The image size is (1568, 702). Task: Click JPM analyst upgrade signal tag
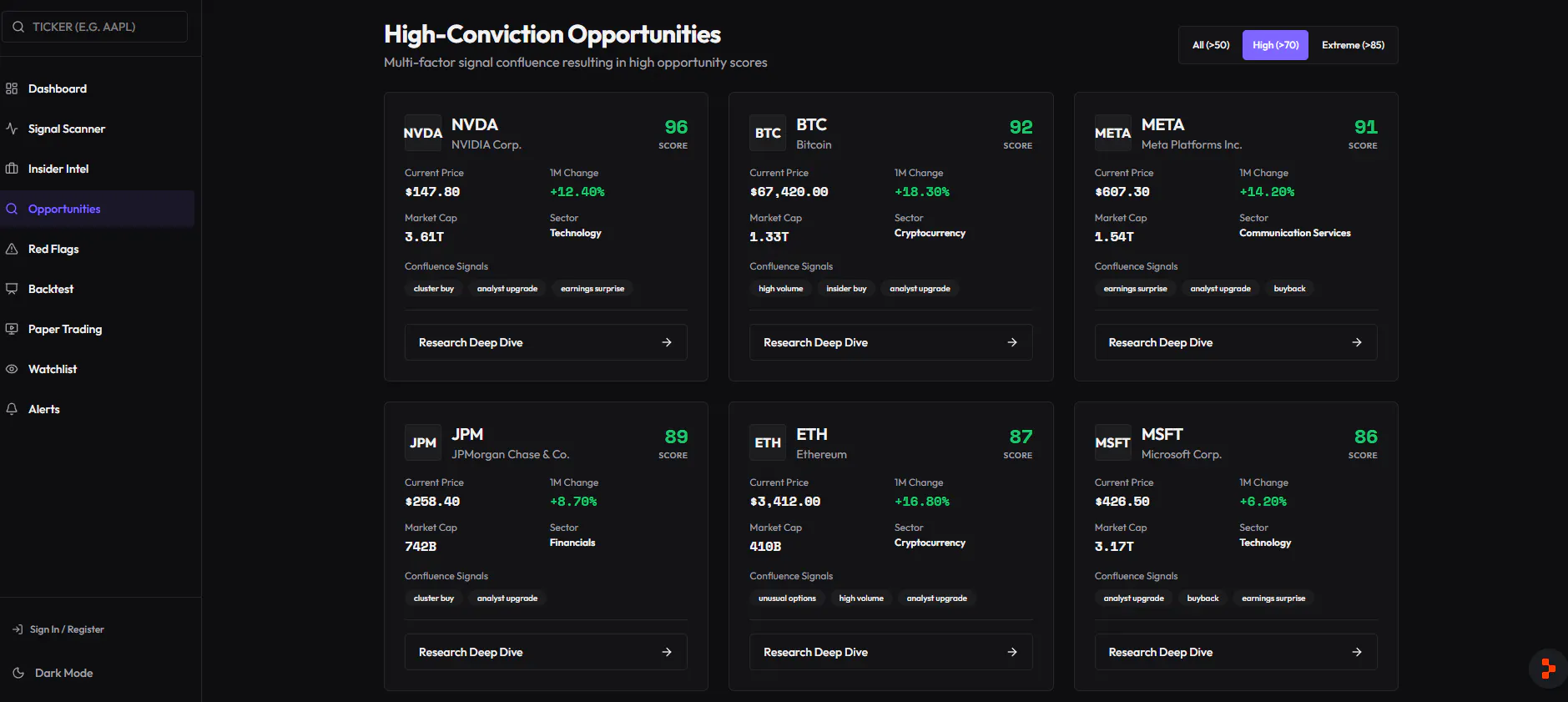[x=507, y=598]
